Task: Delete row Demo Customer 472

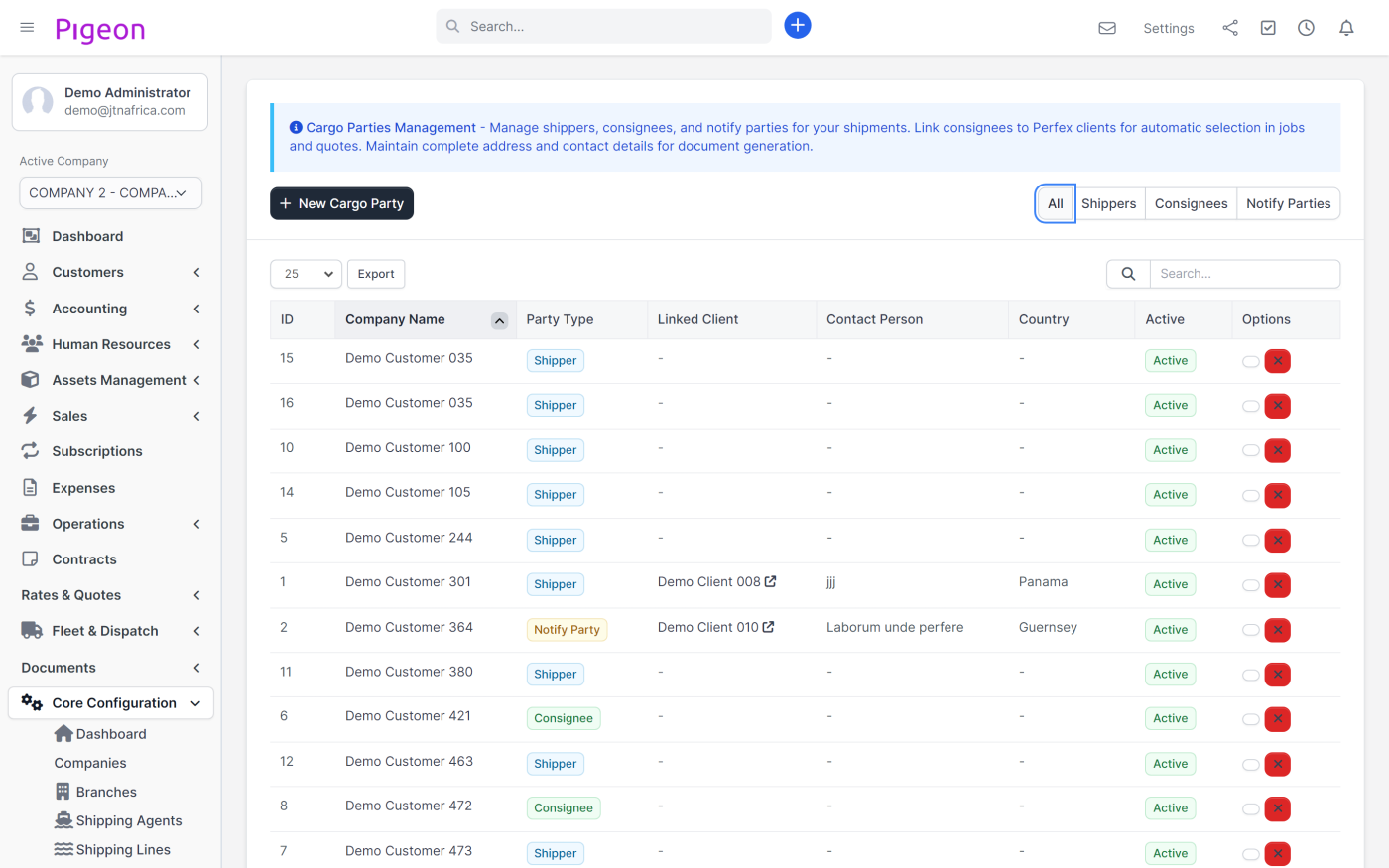Action: (x=1278, y=808)
